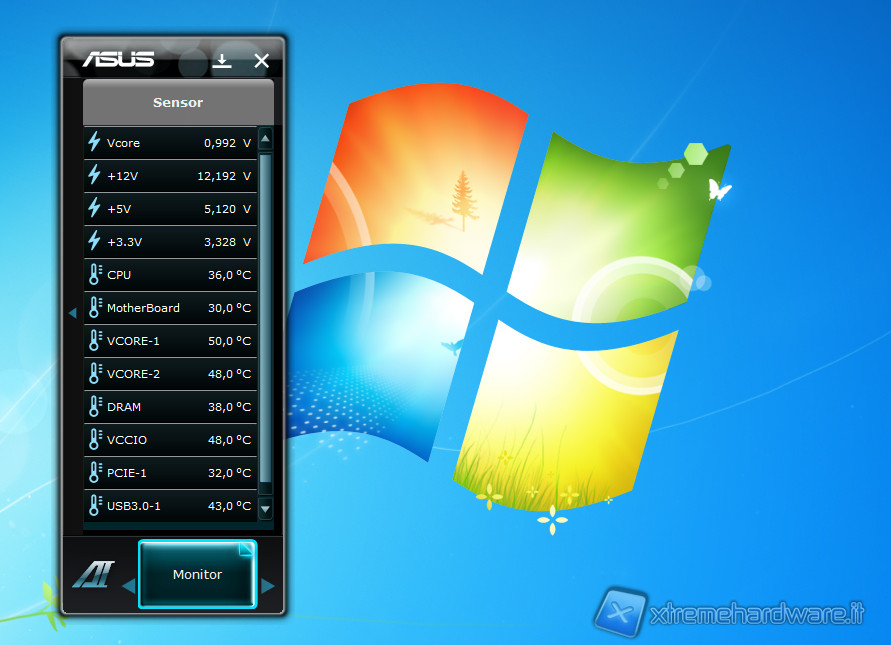This screenshot has width=891, height=645.
Task: Click the thermometer icon next to USB3.0-1
Action: (95, 505)
